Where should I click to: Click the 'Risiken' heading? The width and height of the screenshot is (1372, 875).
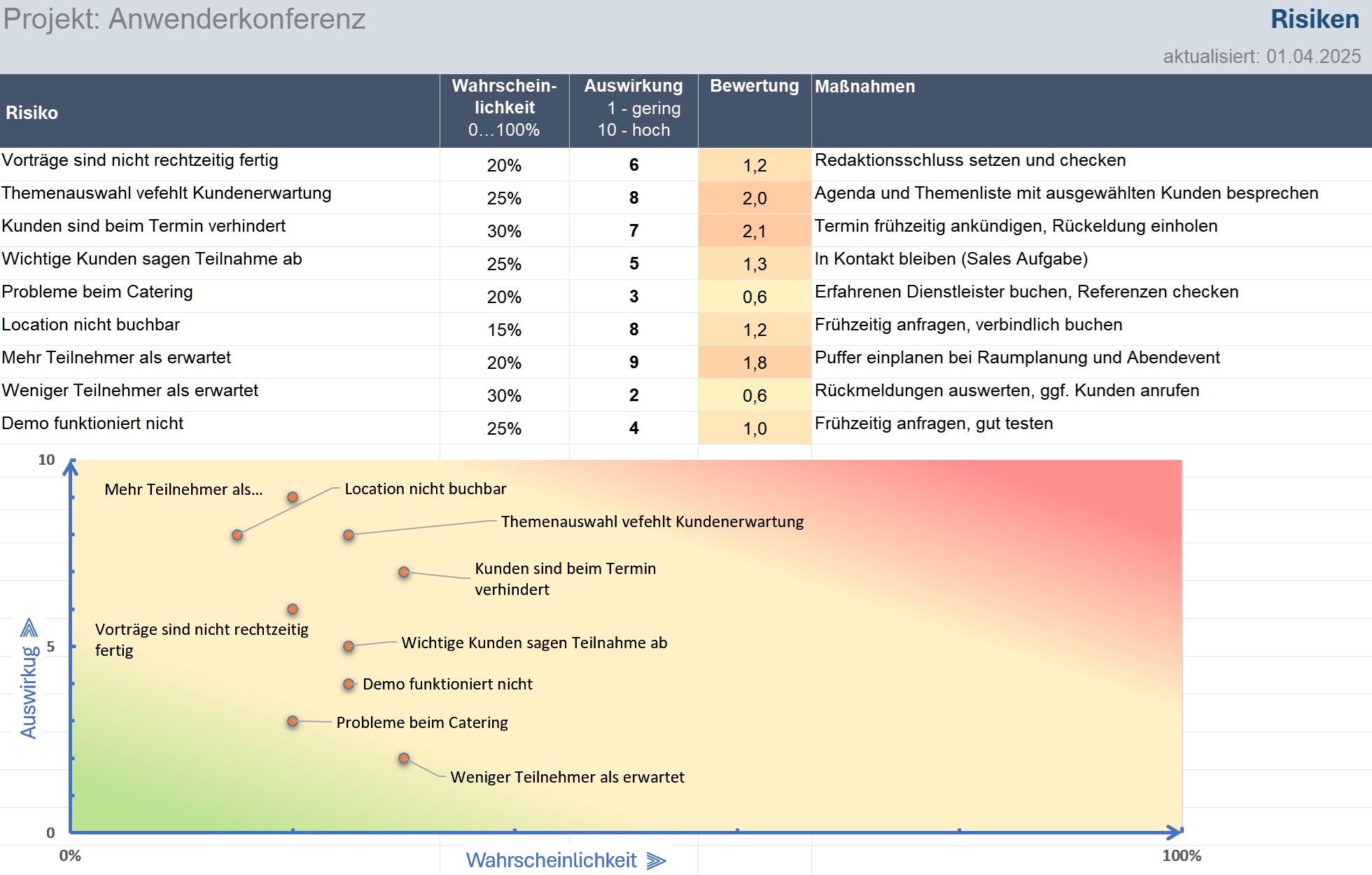click(1315, 20)
